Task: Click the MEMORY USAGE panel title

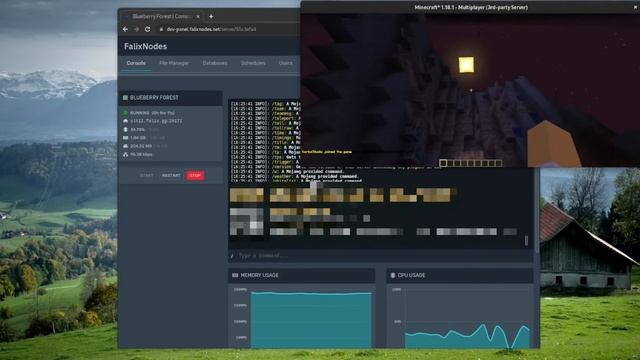Action: tap(259, 276)
